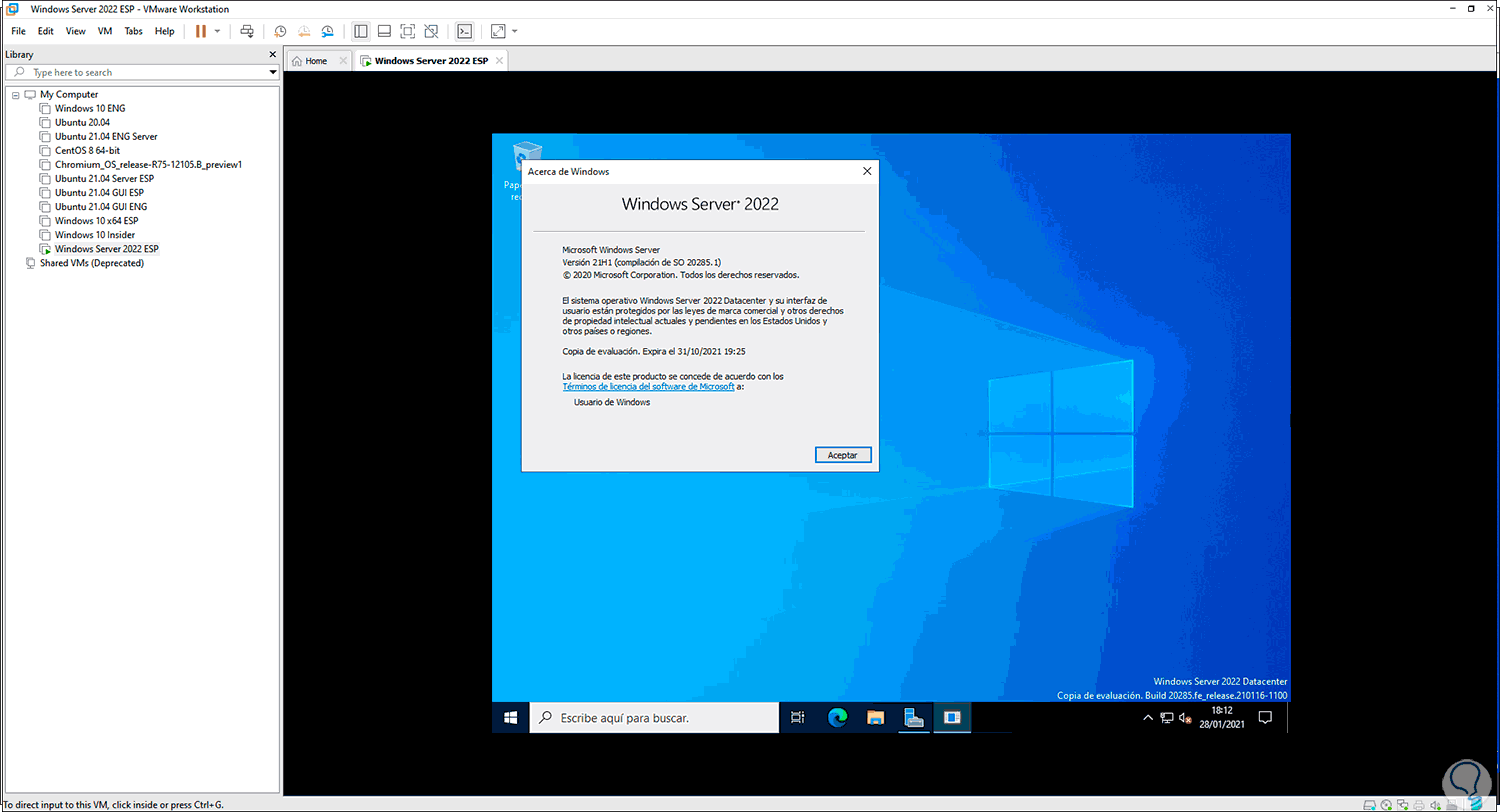Select the Windows Server 2022 ESP tab
This screenshot has height=812, width=1500.
point(431,61)
